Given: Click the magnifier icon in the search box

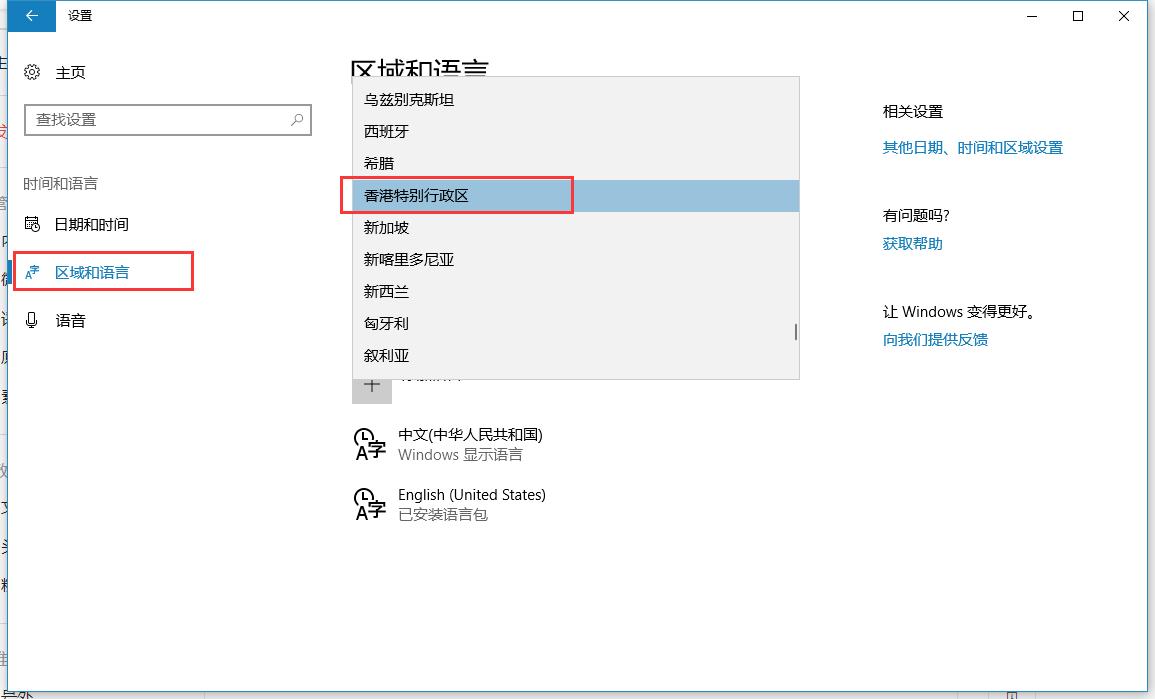Looking at the screenshot, I should point(296,119).
